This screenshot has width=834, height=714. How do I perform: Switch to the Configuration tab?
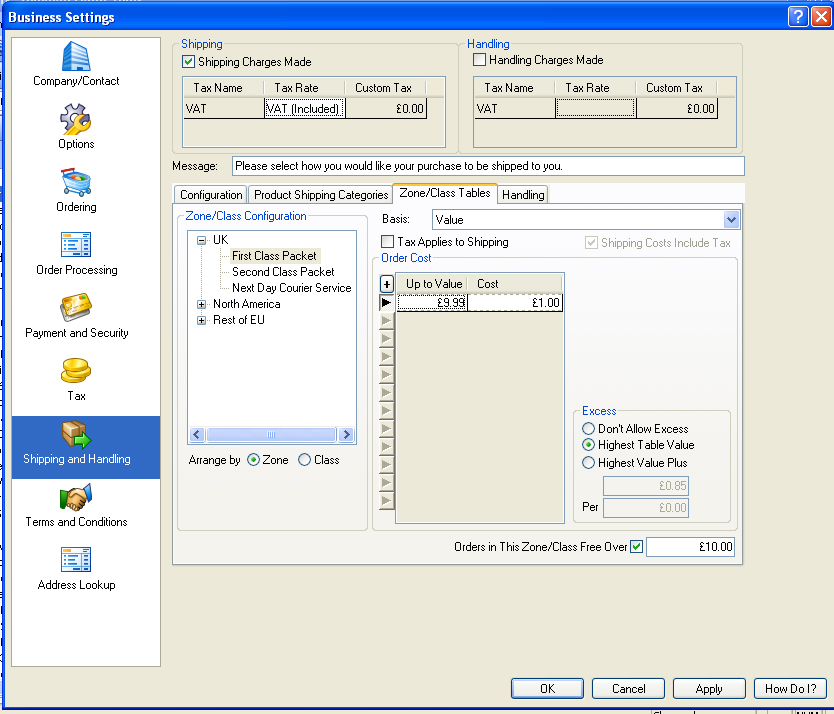211,195
